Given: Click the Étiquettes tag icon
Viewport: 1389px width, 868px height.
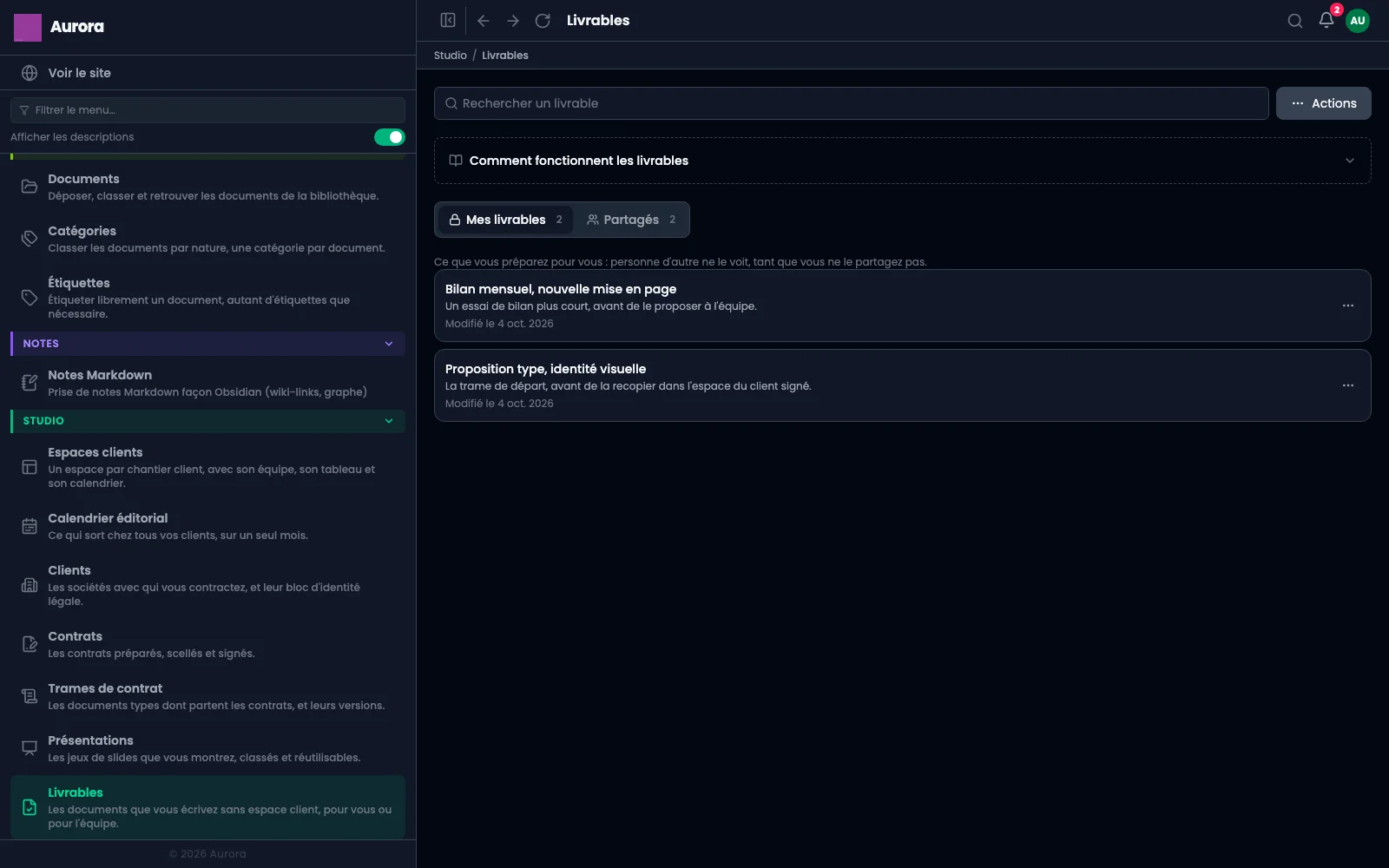Looking at the screenshot, I should [x=30, y=298].
